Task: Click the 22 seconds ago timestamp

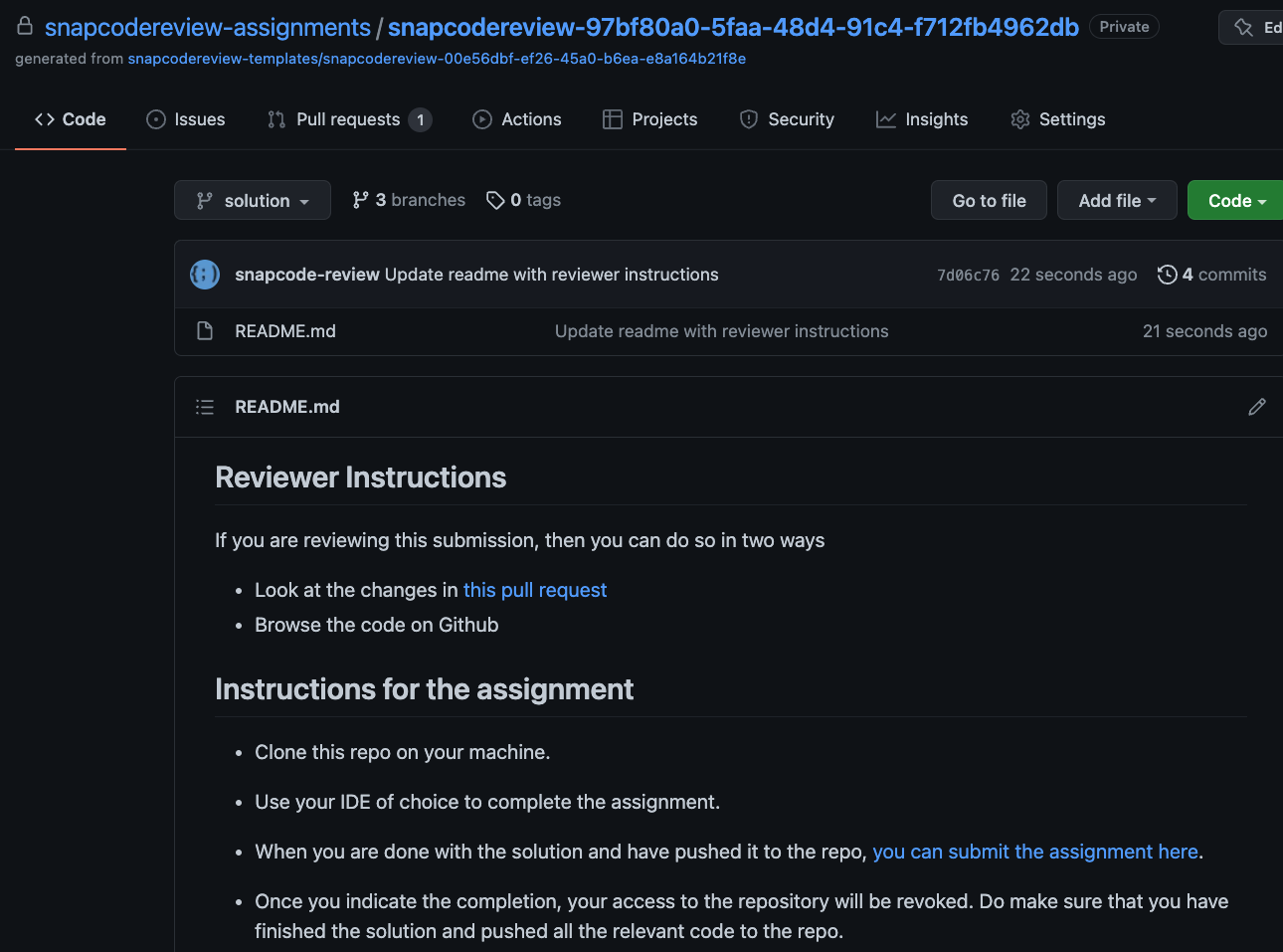Action: (1073, 275)
